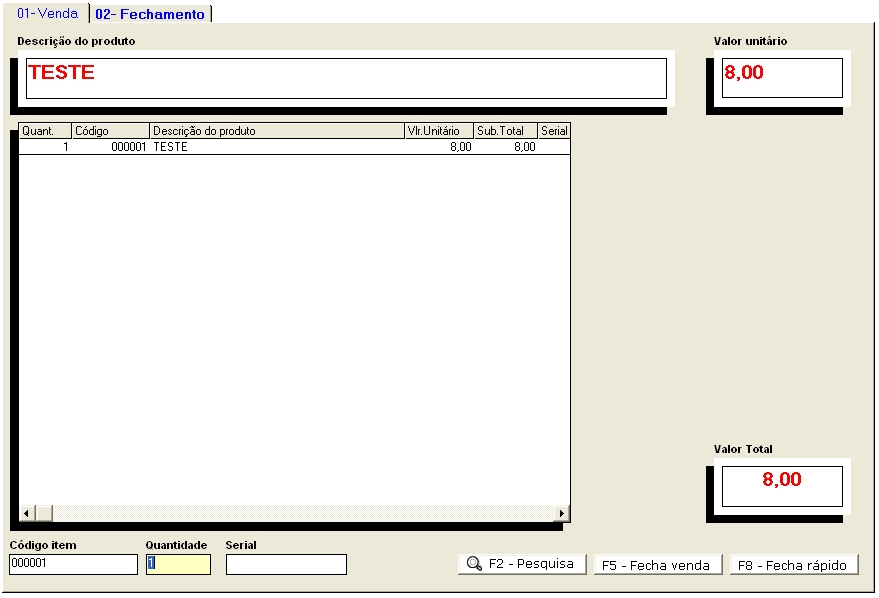This screenshot has height=598, width=879.
Task: Click the Vlr.Unitário column header
Action: (x=438, y=131)
